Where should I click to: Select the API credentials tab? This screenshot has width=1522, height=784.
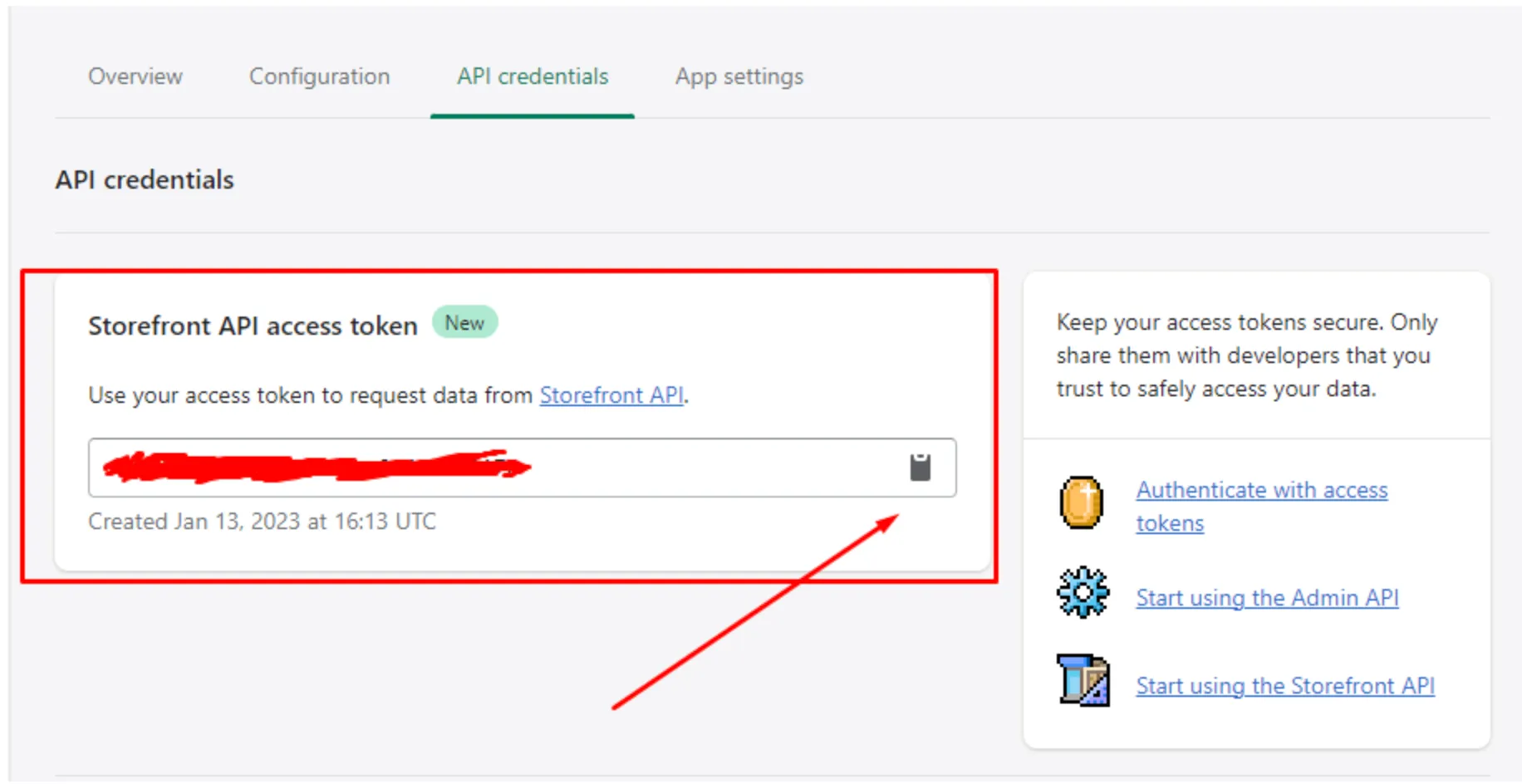tap(533, 76)
